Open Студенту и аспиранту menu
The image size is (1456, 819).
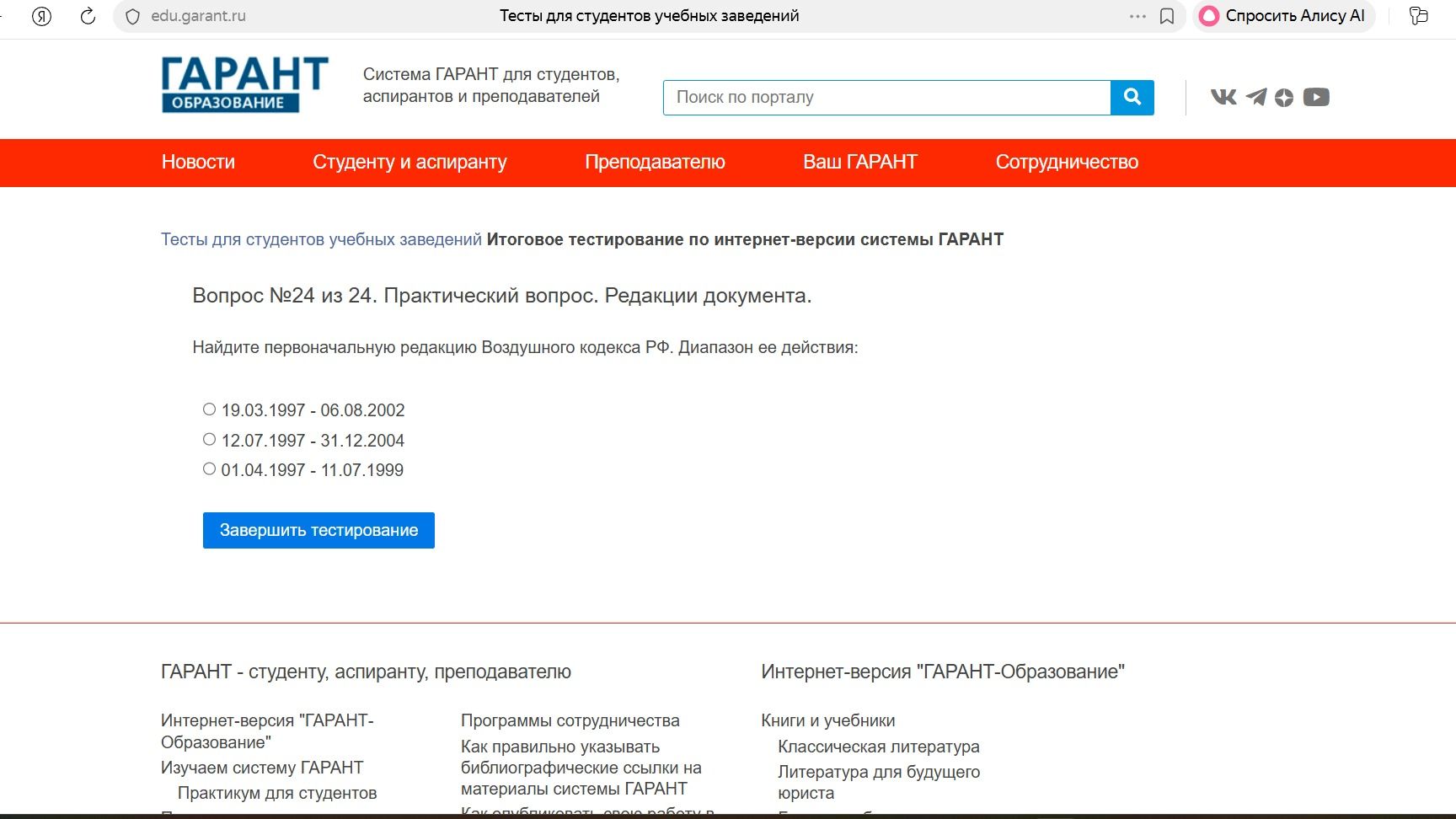409,162
